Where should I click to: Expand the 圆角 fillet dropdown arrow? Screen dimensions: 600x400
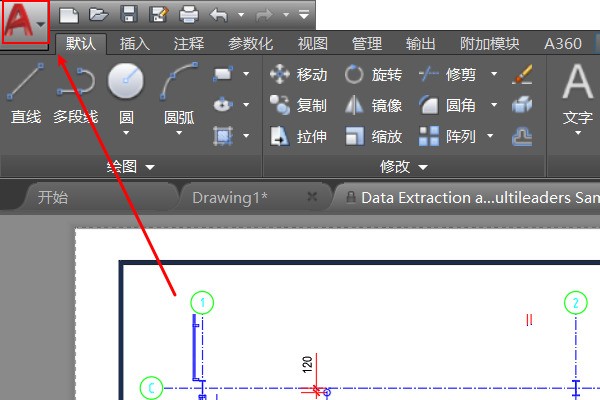click(x=494, y=104)
